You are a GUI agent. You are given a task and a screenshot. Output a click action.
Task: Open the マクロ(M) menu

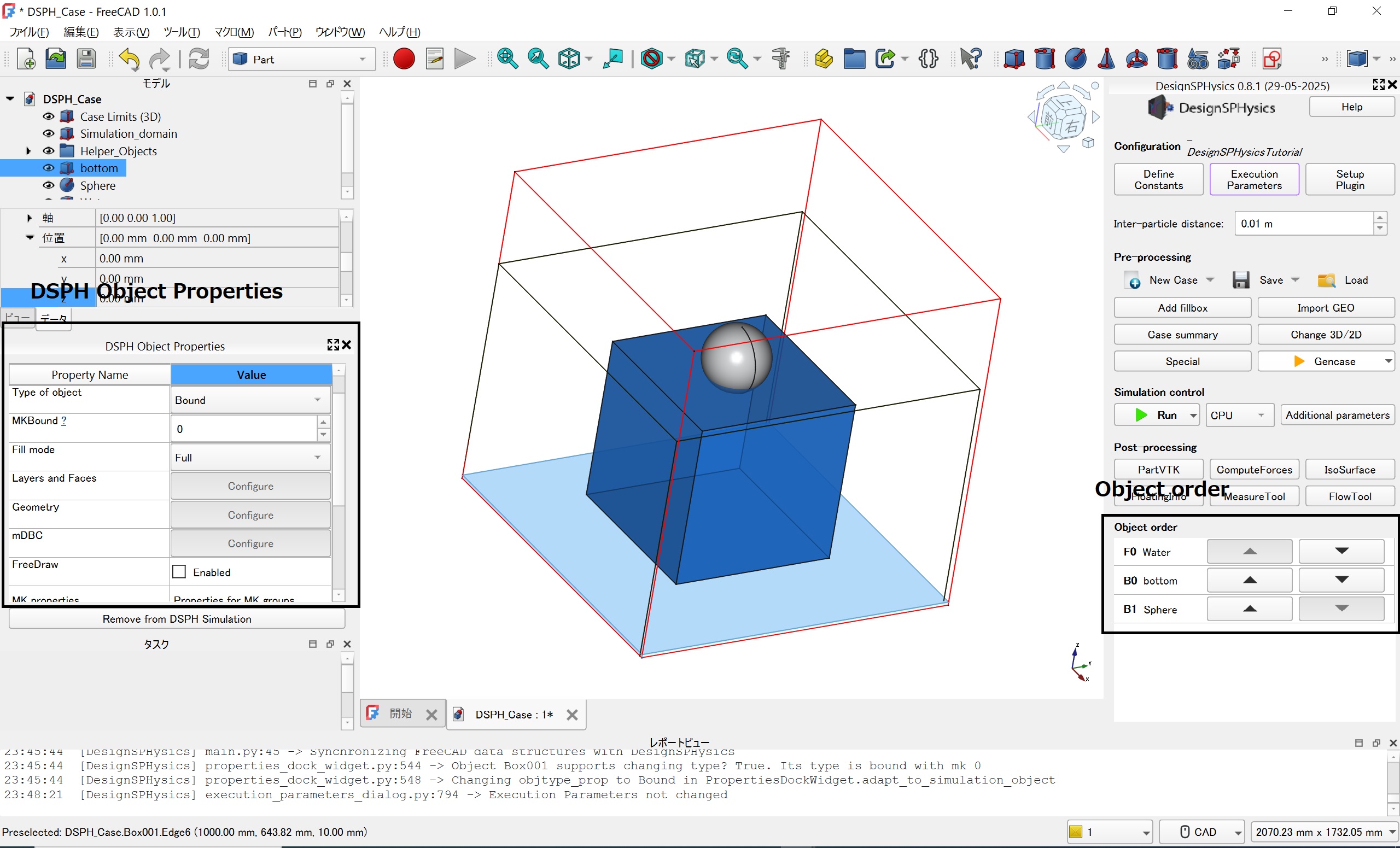coord(234,32)
